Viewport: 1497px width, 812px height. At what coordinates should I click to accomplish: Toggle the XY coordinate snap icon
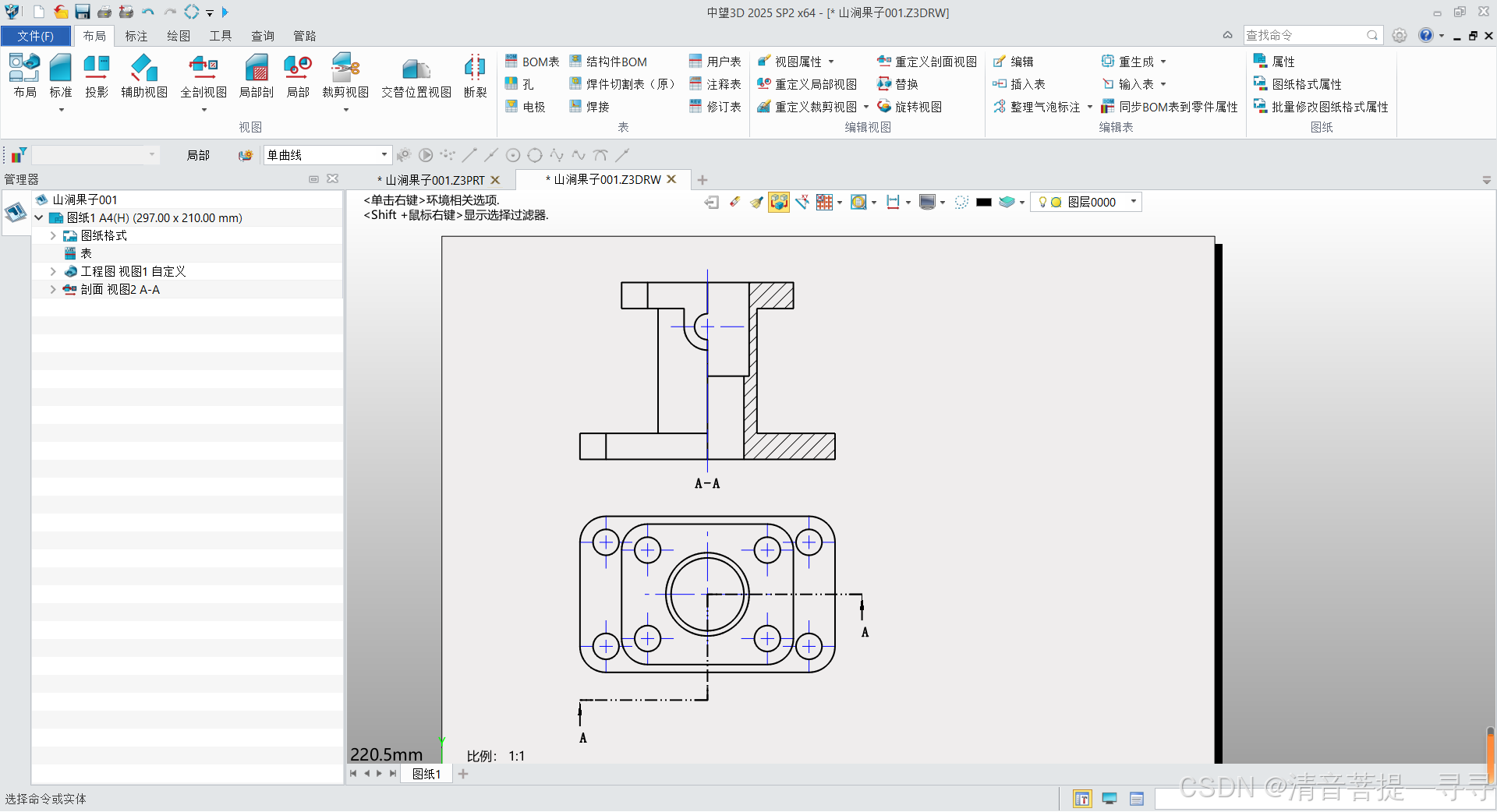point(802,202)
